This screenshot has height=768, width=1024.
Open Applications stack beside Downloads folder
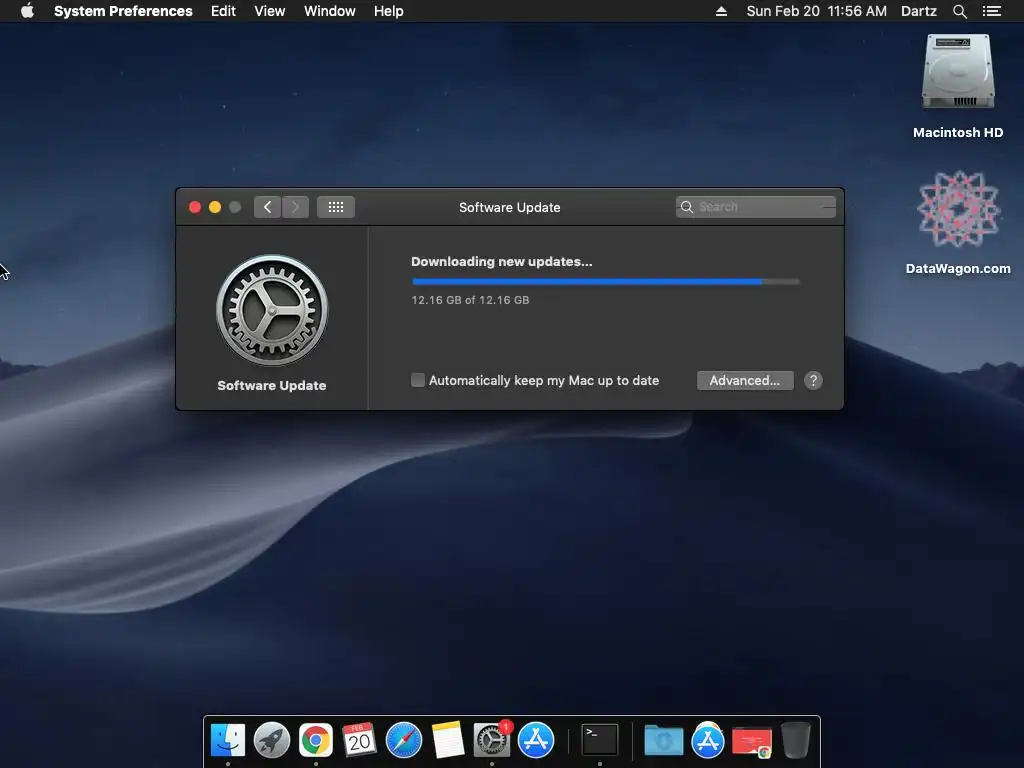[x=708, y=740]
